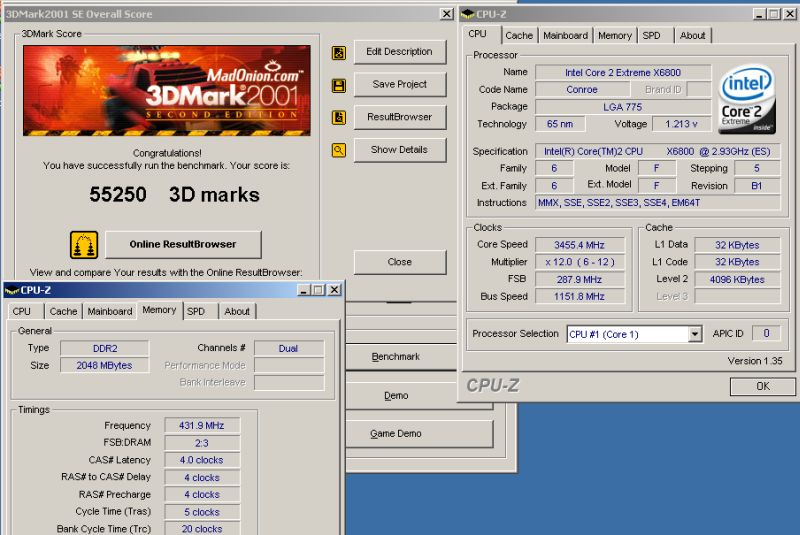This screenshot has width=800, height=535.
Task: Click the FSB:DRAM value '2:3'
Action: tap(202, 443)
